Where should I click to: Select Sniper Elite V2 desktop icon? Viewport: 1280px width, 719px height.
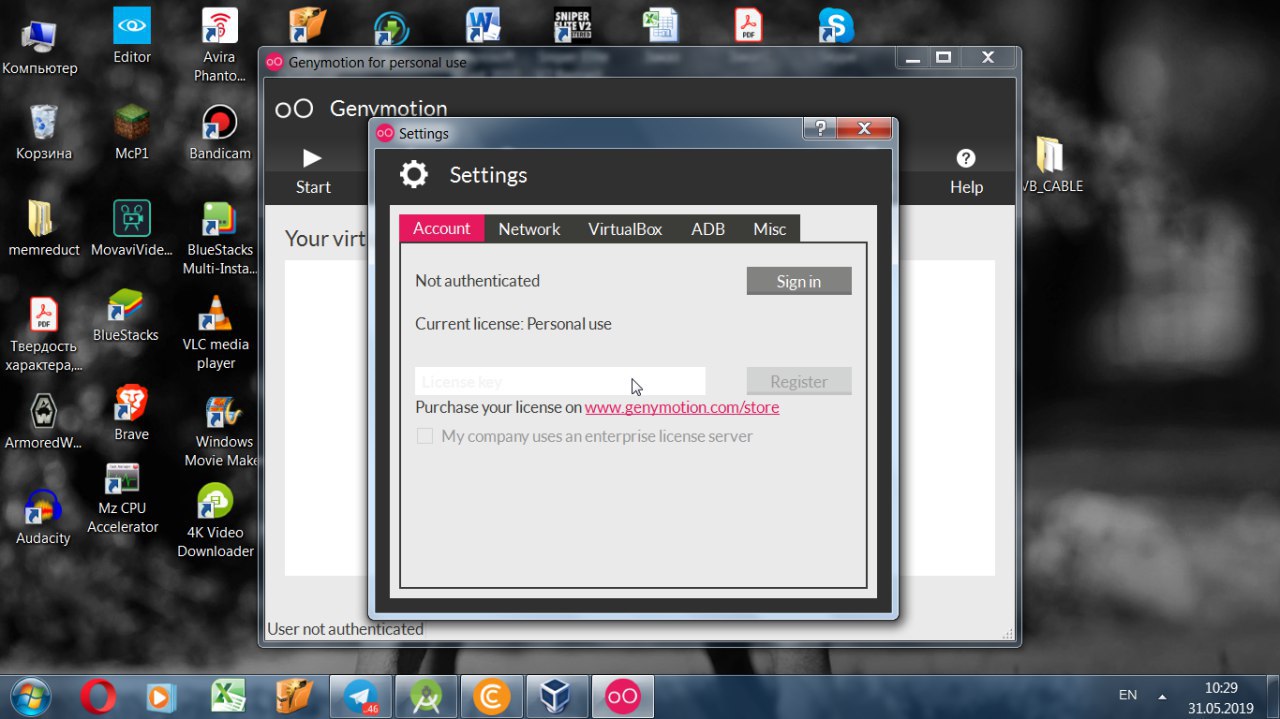(572, 25)
